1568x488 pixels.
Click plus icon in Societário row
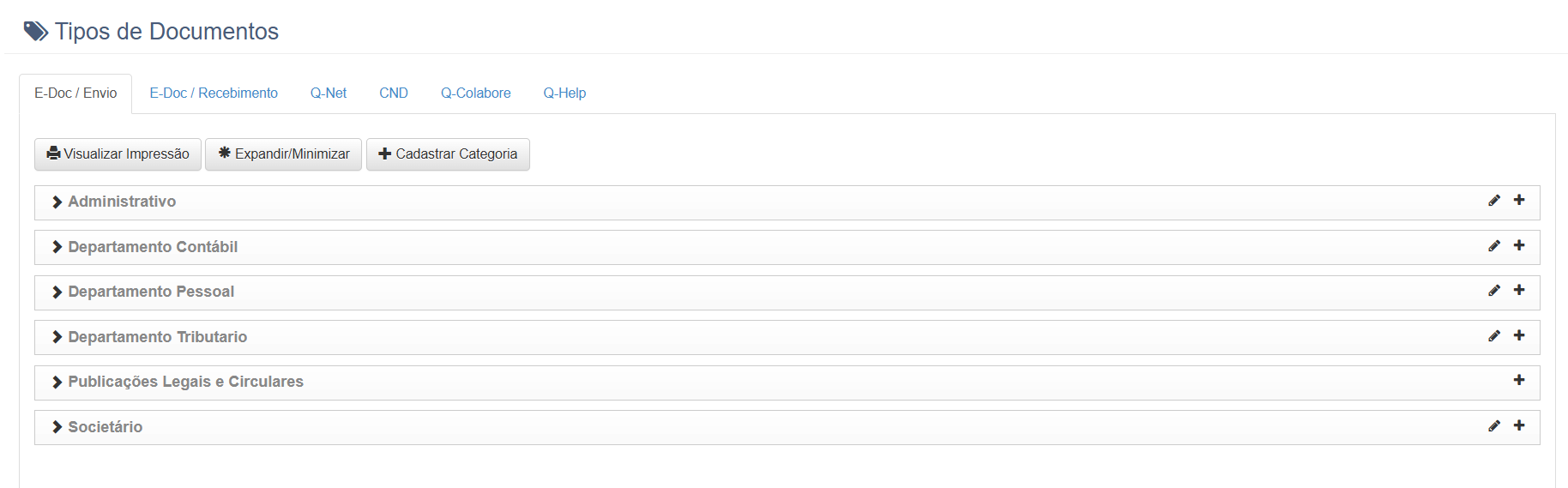click(x=1519, y=425)
